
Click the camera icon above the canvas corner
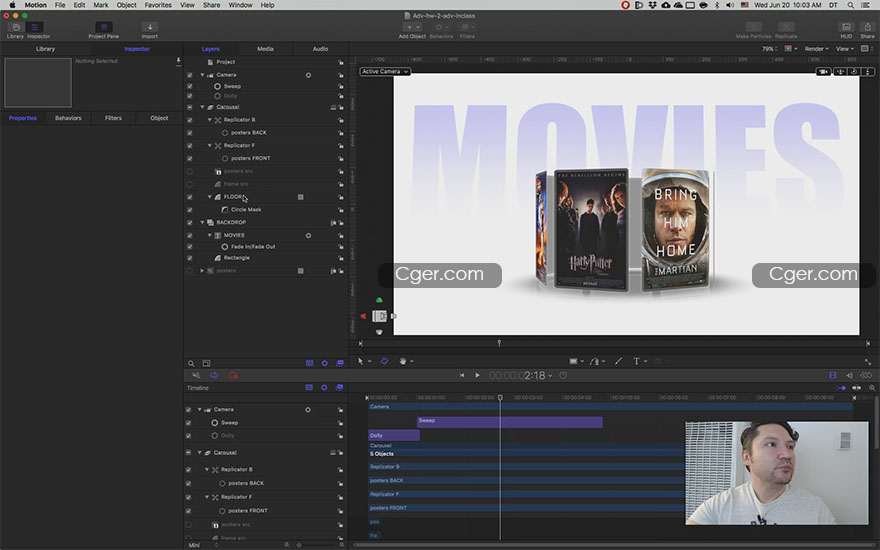click(823, 72)
